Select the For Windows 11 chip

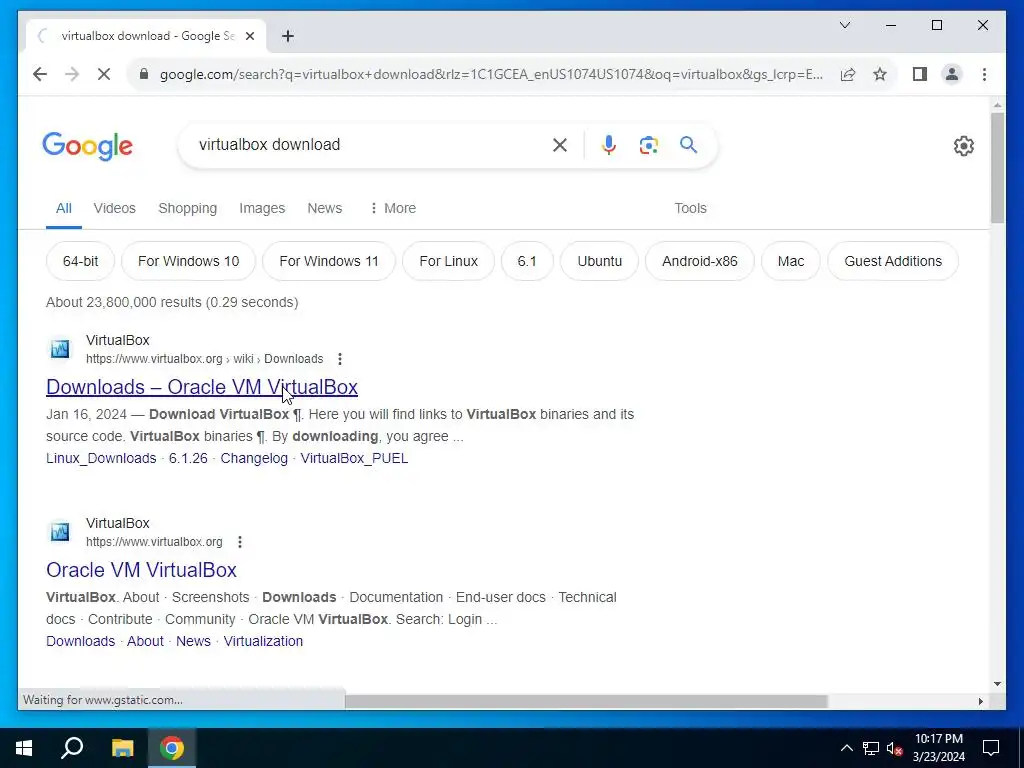pyautogui.click(x=328, y=261)
